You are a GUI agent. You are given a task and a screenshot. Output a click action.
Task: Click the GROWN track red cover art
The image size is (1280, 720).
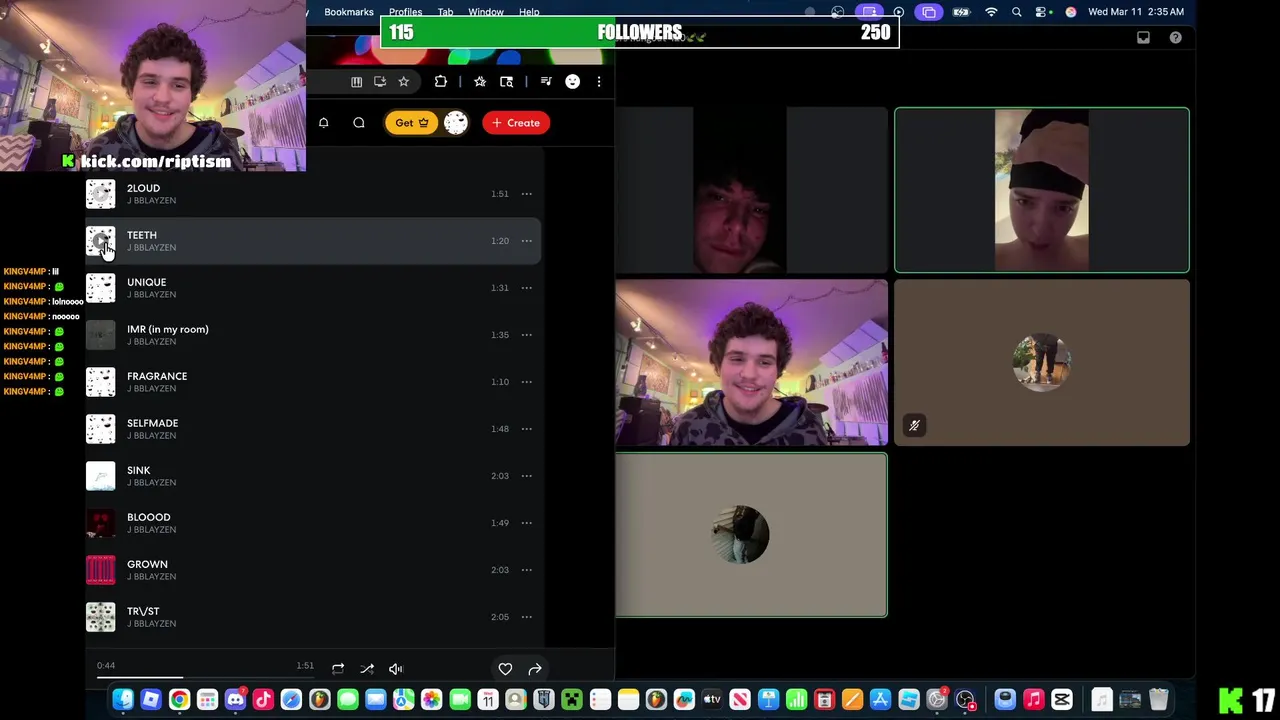pyautogui.click(x=100, y=570)
